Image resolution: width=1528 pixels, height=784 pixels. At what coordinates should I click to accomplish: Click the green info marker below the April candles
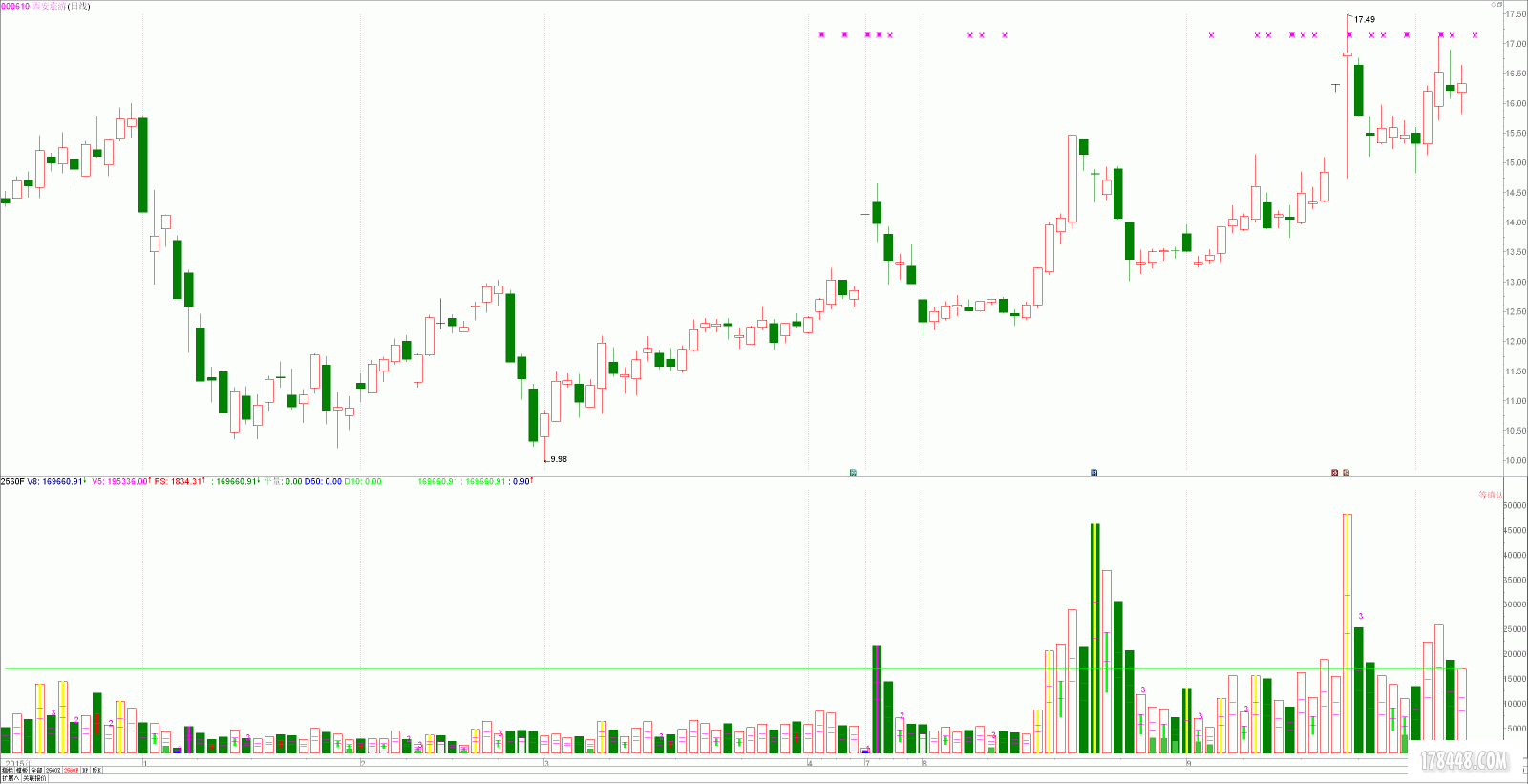click(853, 472)
